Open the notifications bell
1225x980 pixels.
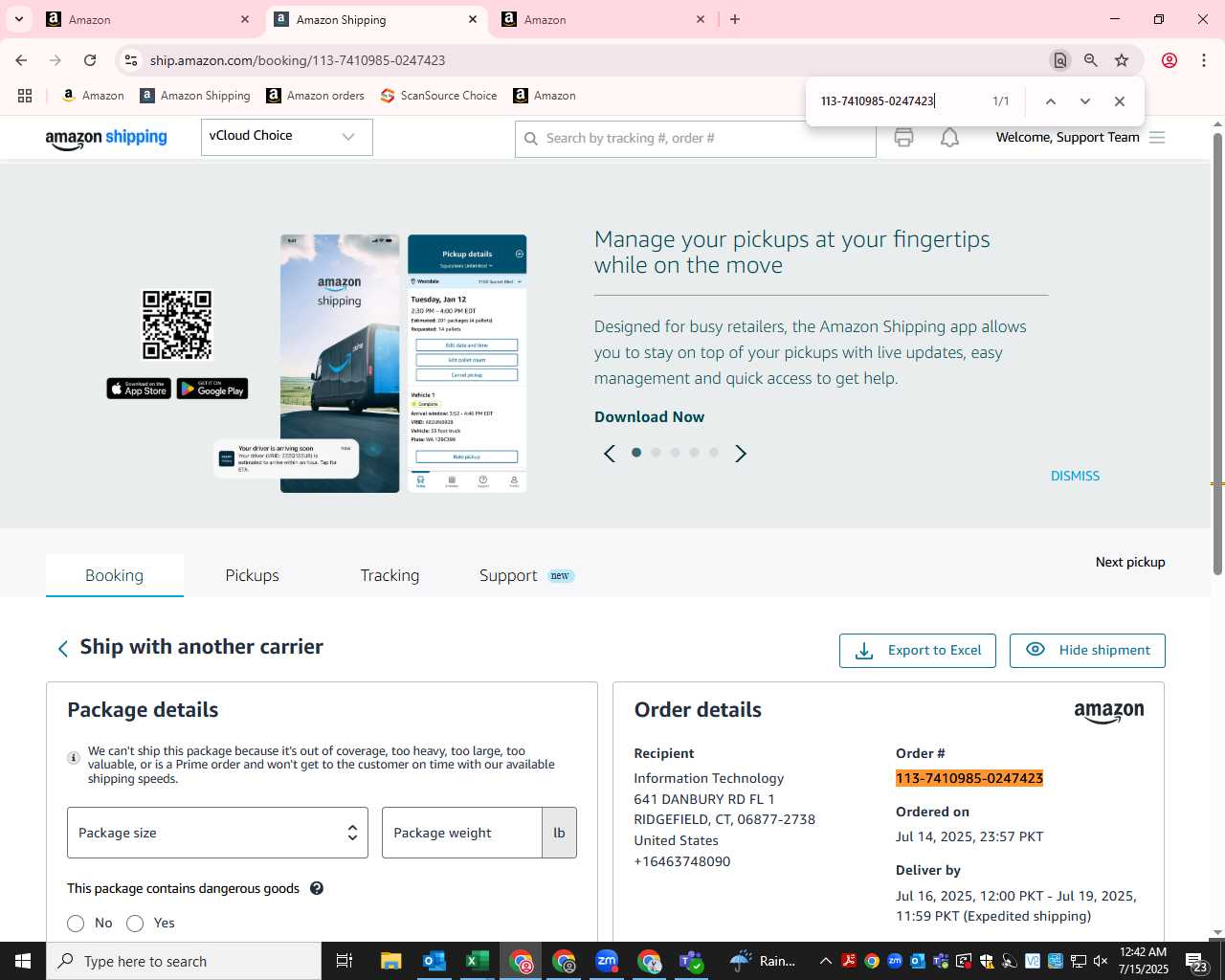949,138
